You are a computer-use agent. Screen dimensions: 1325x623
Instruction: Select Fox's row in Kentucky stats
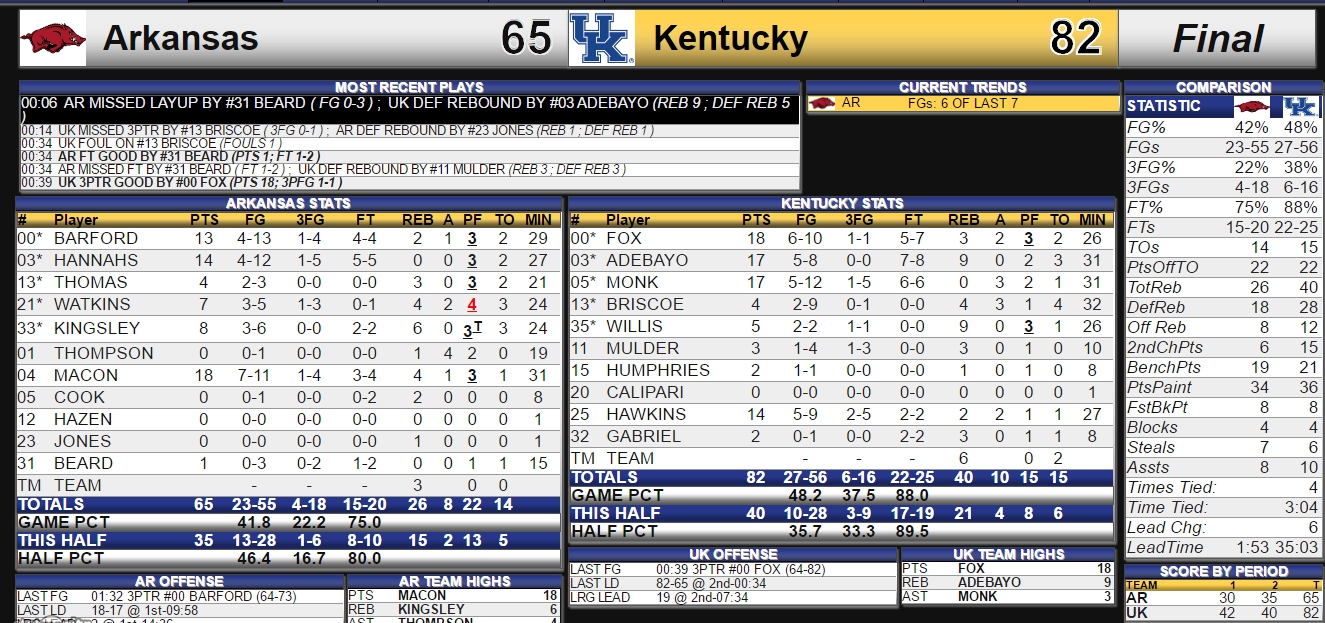pyautogui.click(x=842, y=238)
